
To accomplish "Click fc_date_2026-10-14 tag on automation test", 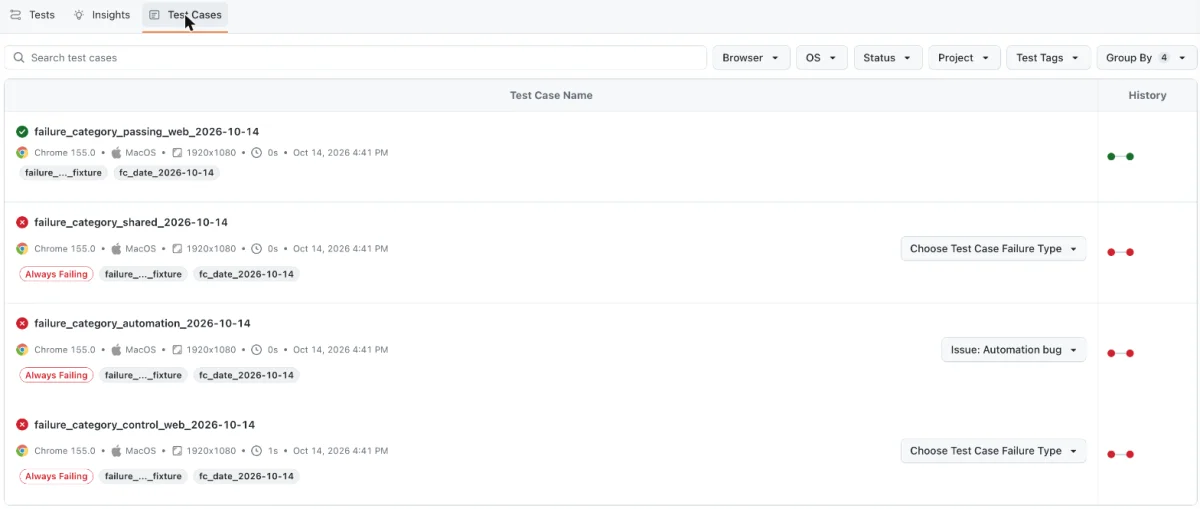I will pyautogui.click(x=246, y=375).
